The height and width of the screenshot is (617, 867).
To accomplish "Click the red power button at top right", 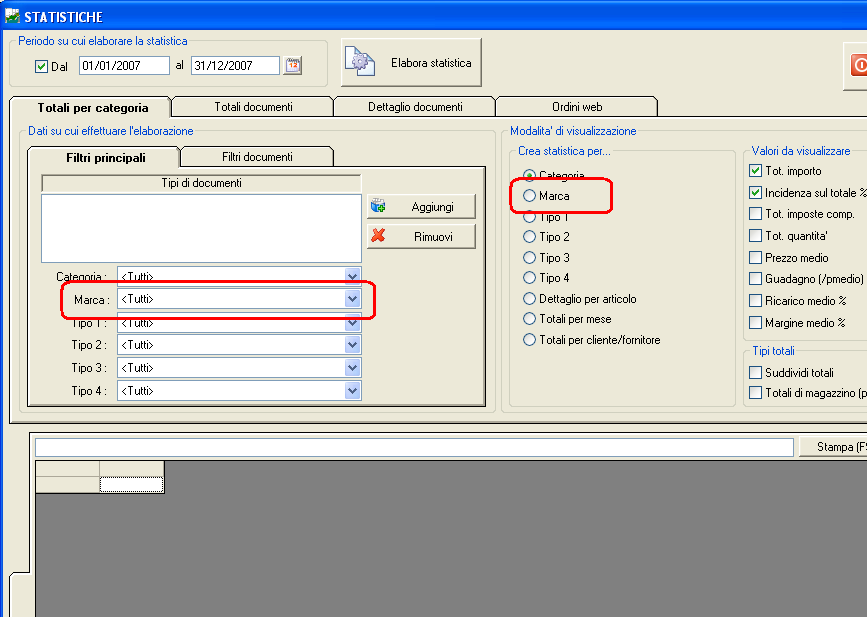I will (x=859, y=65).
